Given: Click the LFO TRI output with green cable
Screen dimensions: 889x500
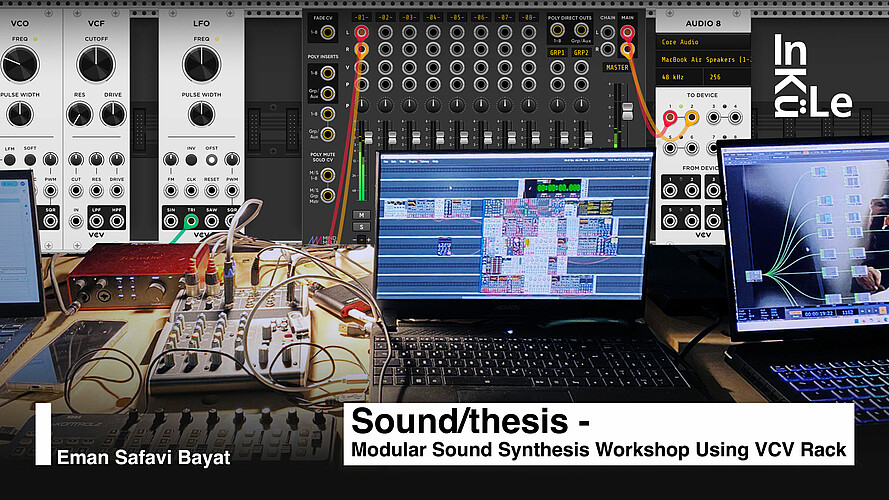Looking at the screenshot, I should [191, 221].
